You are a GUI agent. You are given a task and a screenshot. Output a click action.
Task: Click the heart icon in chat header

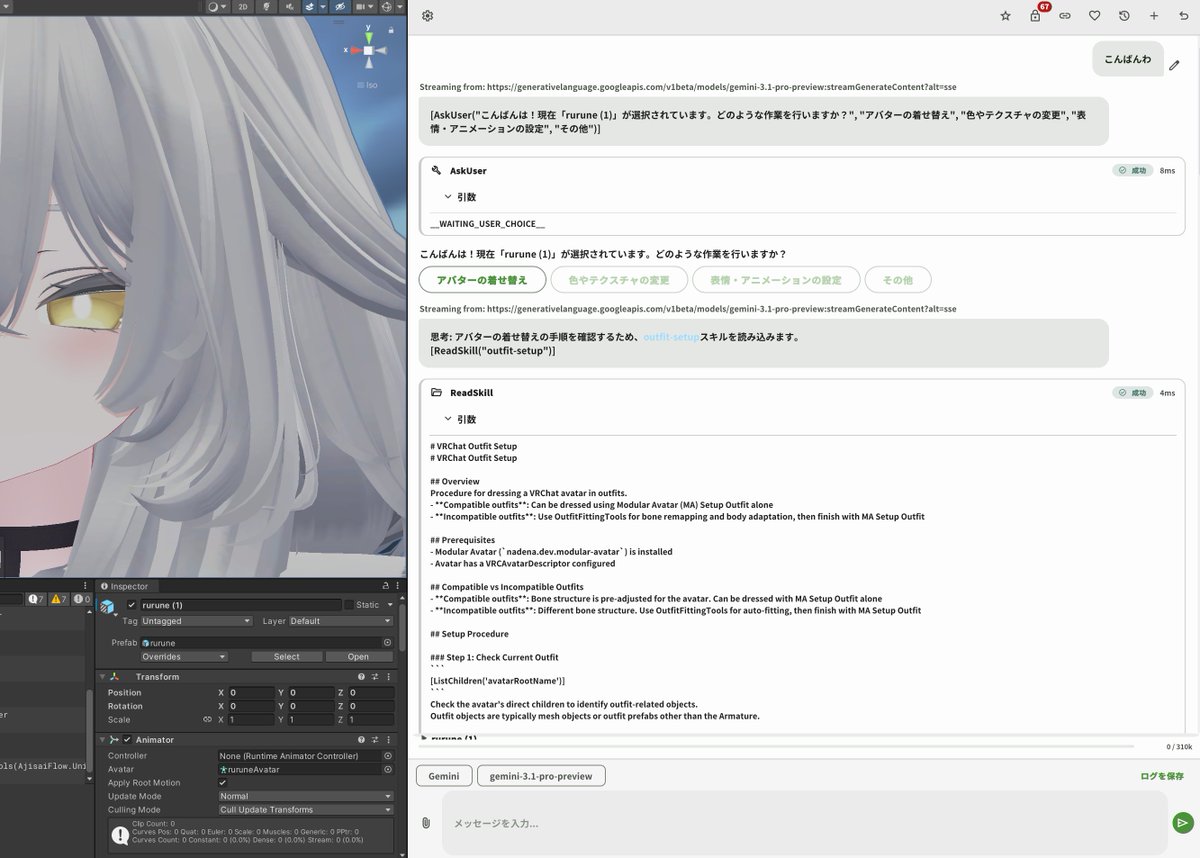pyautogui.click(x=1094, y=16)
